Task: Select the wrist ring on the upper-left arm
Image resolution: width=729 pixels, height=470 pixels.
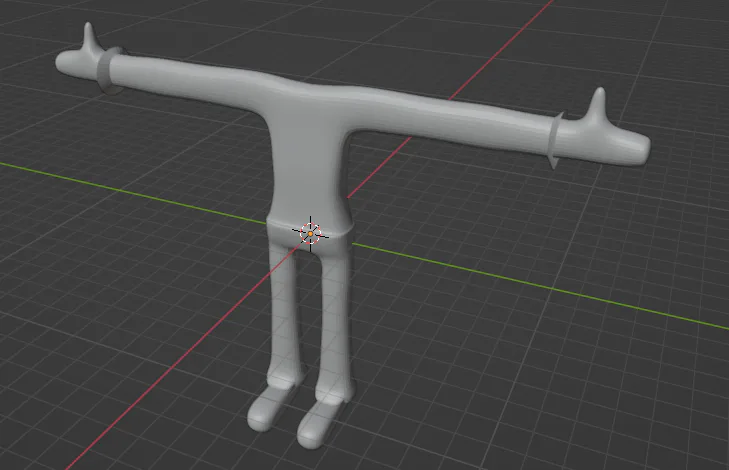Action: tap(106, 70)
